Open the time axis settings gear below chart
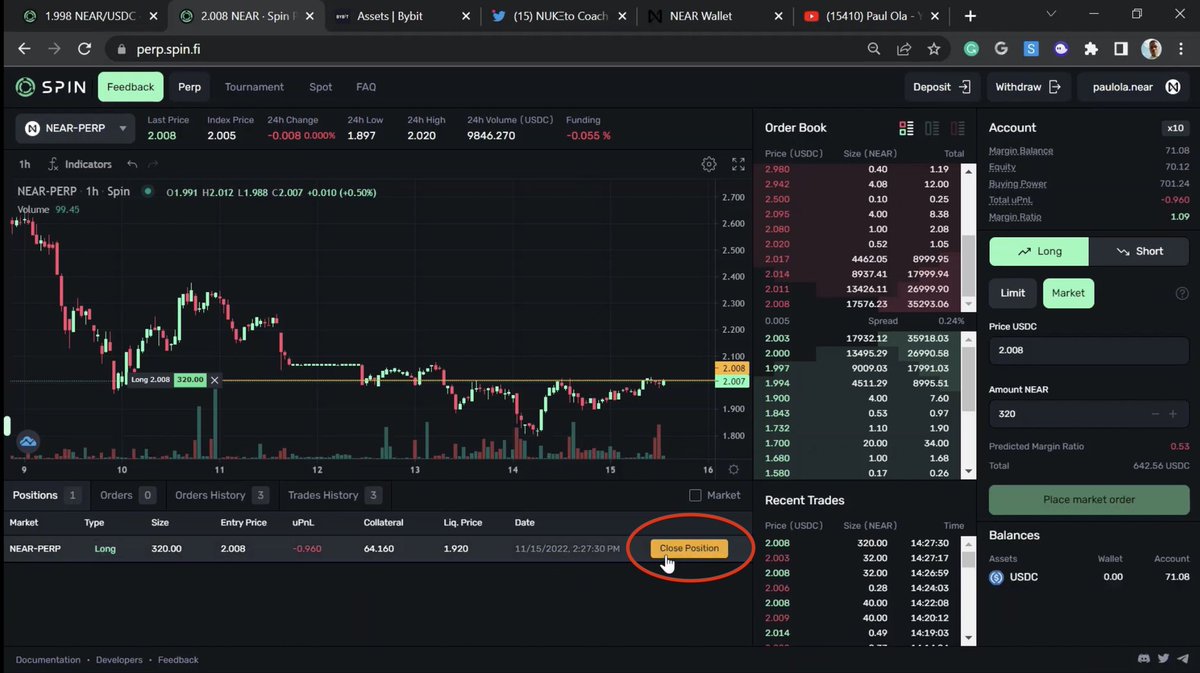The image size is (1200, 673). coord(734,470)
